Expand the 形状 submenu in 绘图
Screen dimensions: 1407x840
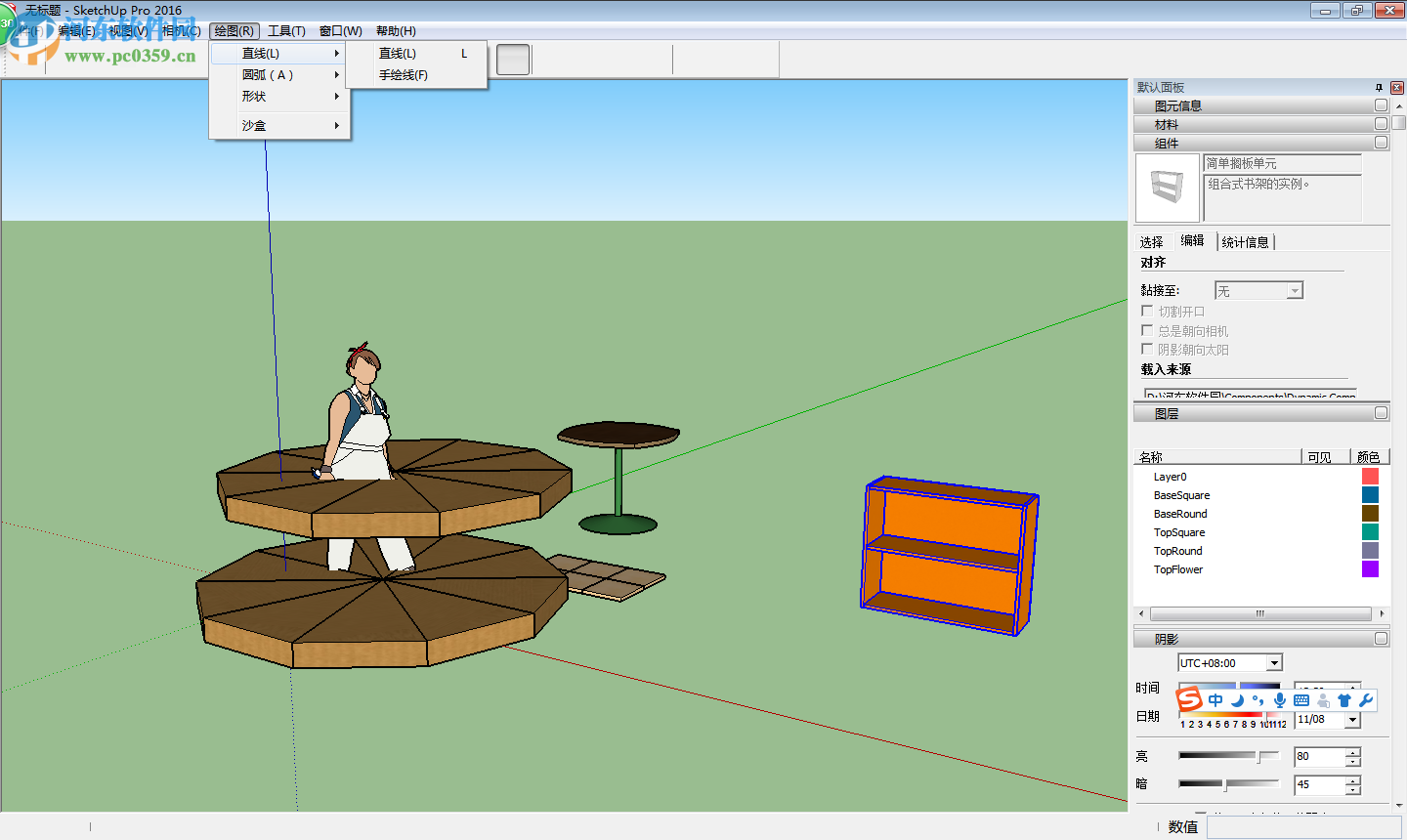tap(254, 97)
